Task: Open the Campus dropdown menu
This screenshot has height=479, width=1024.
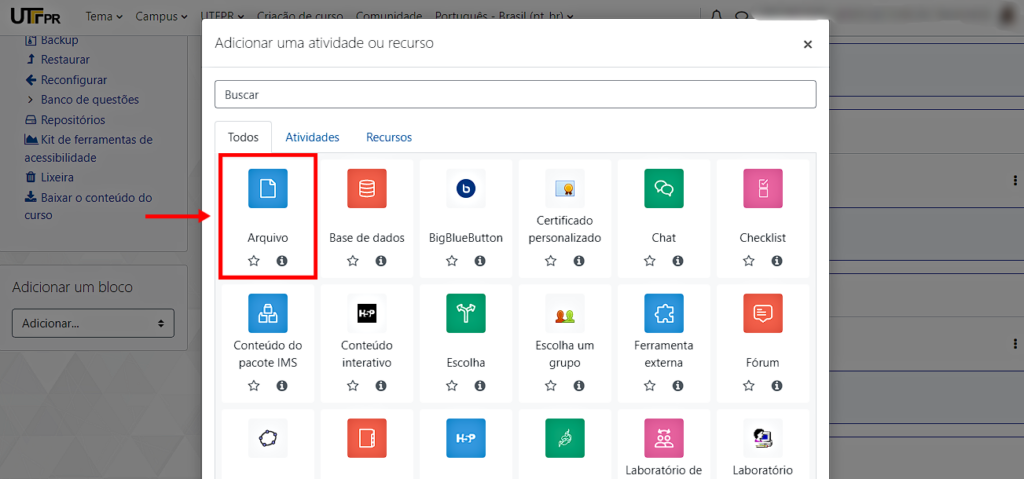Action: 161,16
